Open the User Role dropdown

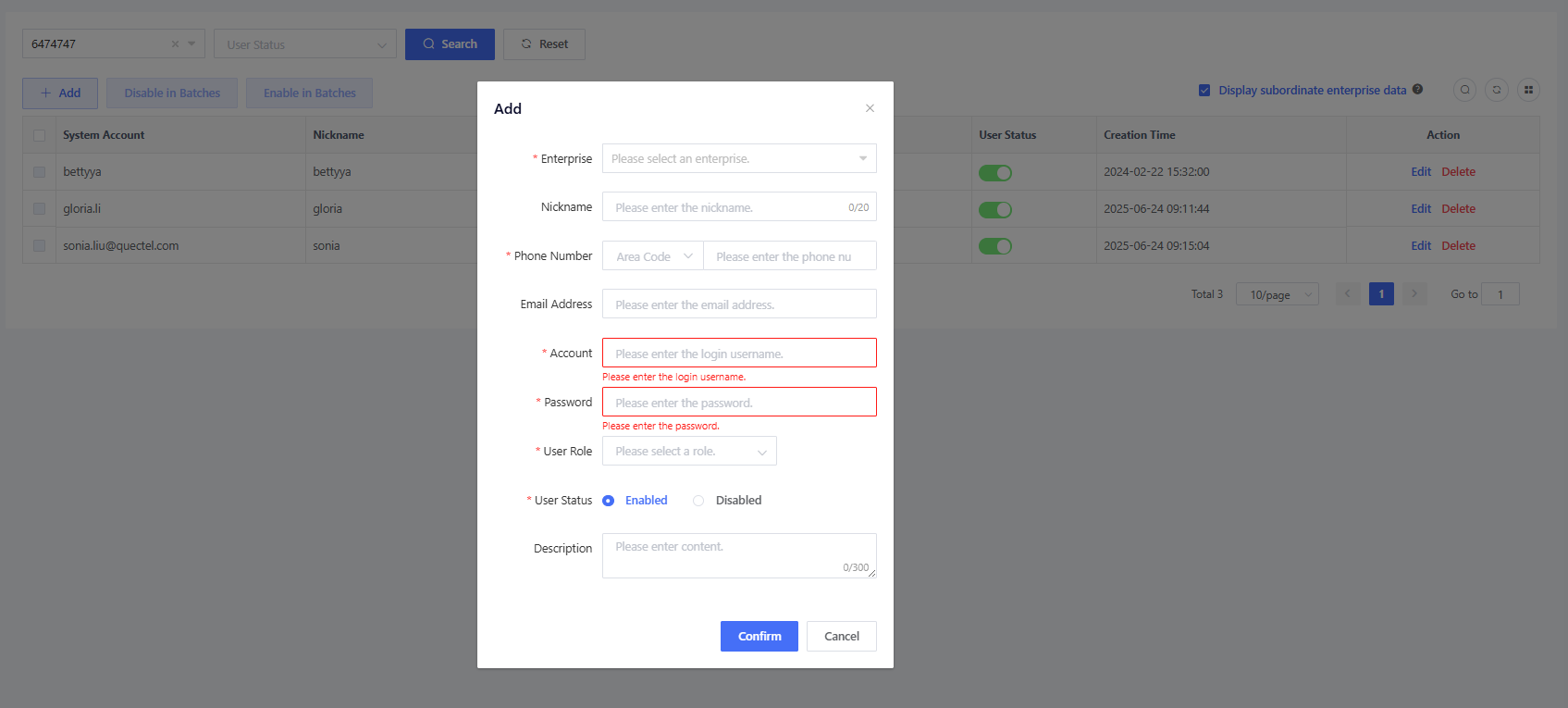689,452
